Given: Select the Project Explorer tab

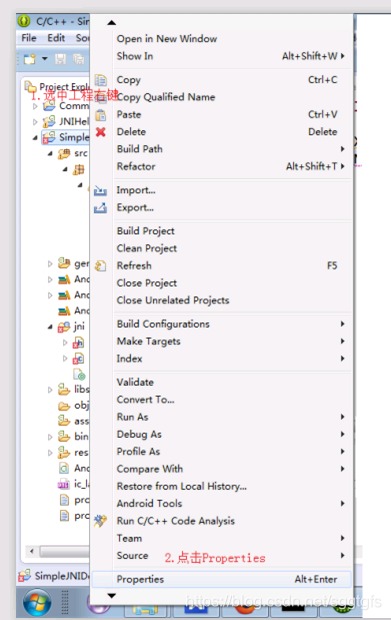Looking at the screenshot, I should 57,86.
